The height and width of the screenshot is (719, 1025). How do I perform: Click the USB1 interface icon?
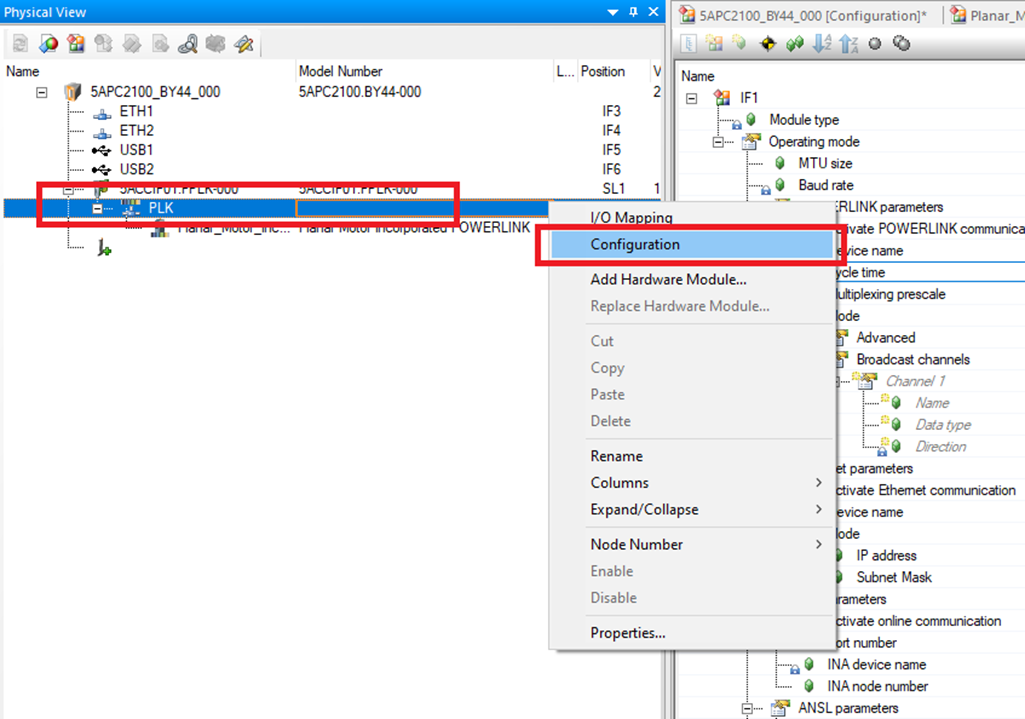(101, 150)
